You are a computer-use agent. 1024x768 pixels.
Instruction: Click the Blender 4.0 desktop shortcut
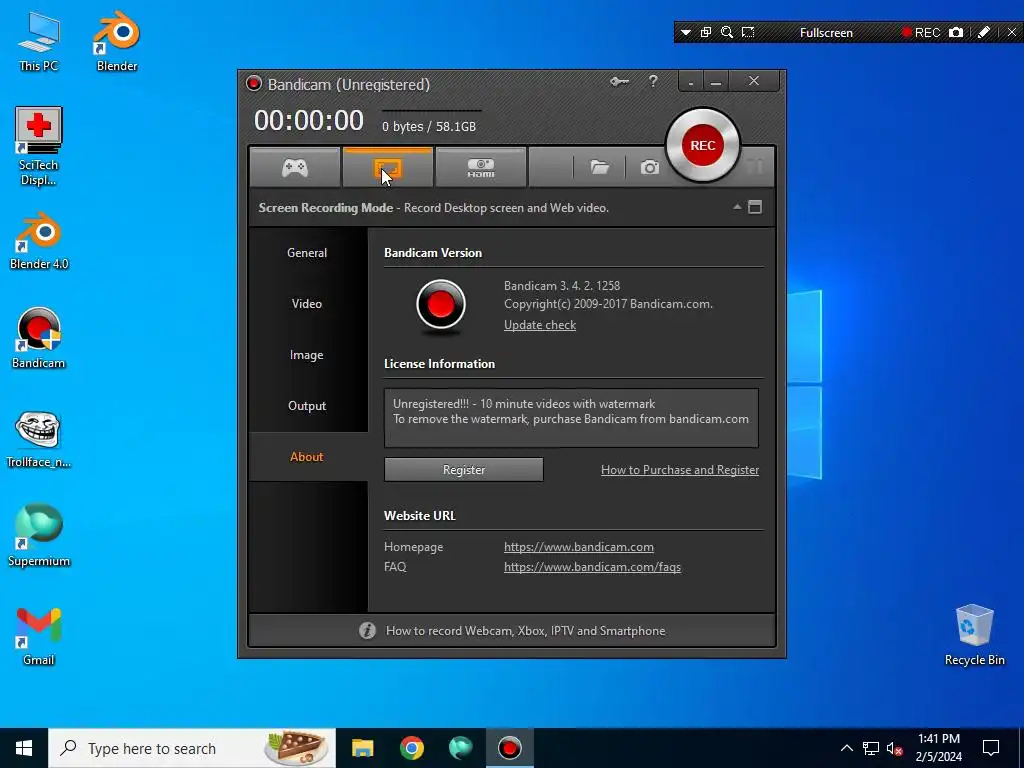pyautogui.click(x=39, y=241)
